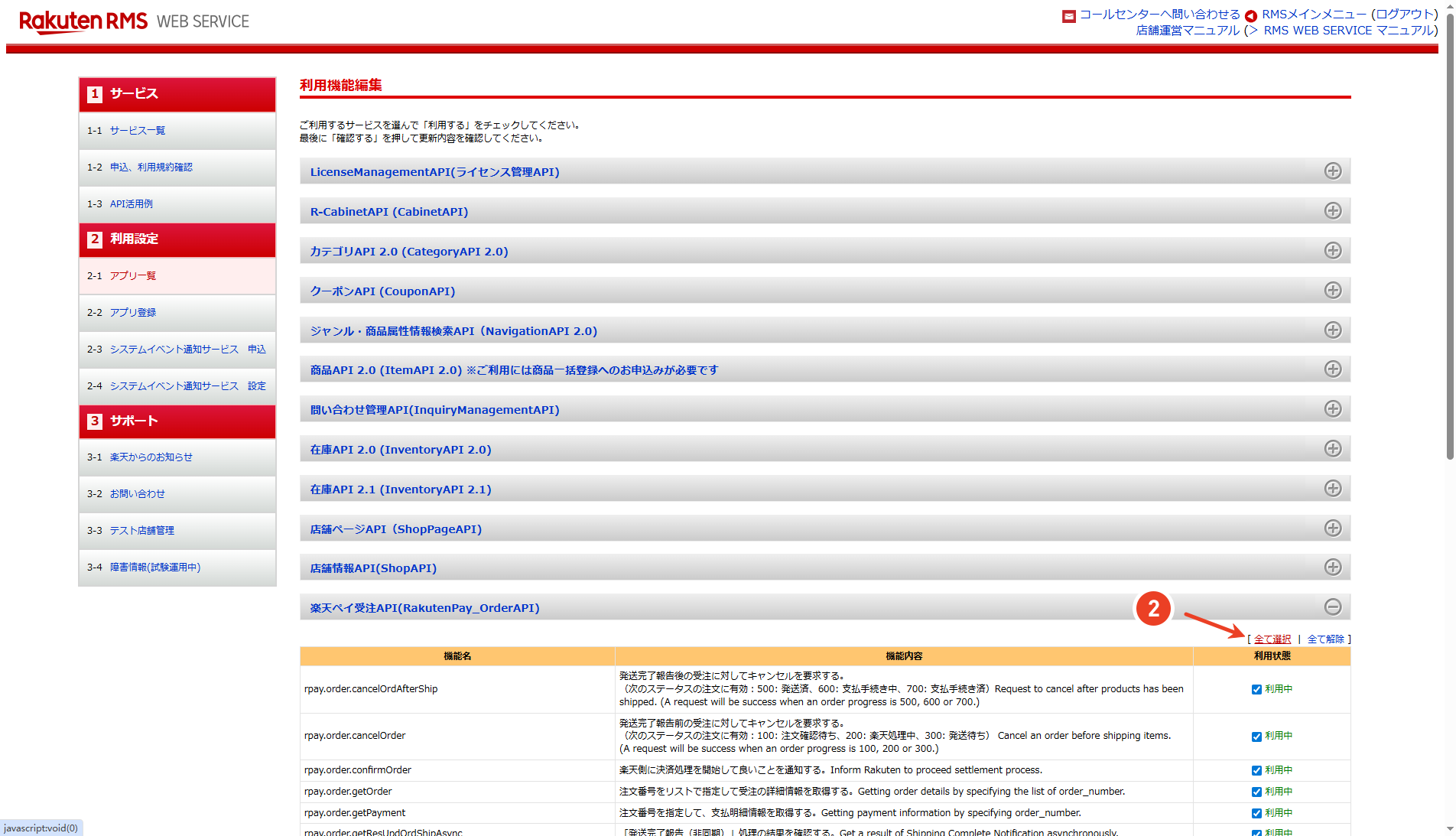This screenshot has height=836, width=1456.
Task: Expand InquiryManagementAPI plus icon
Action: (x=1333, y=409)
